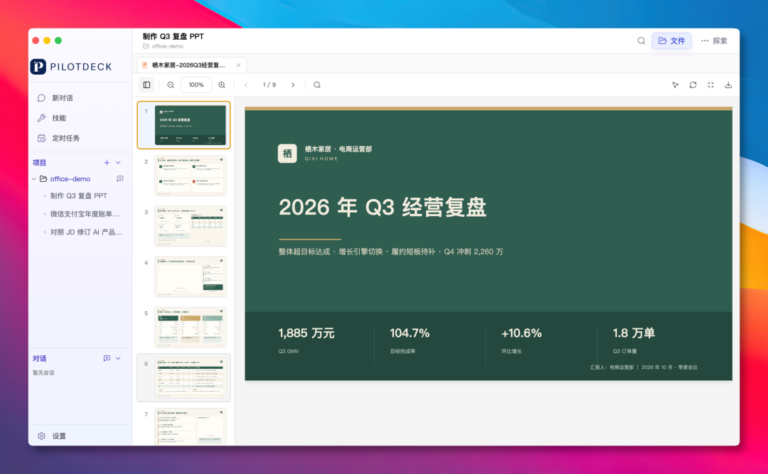The image size is (768, 474).
Task: Select slide 1 thumbnail
Action: 191,125
